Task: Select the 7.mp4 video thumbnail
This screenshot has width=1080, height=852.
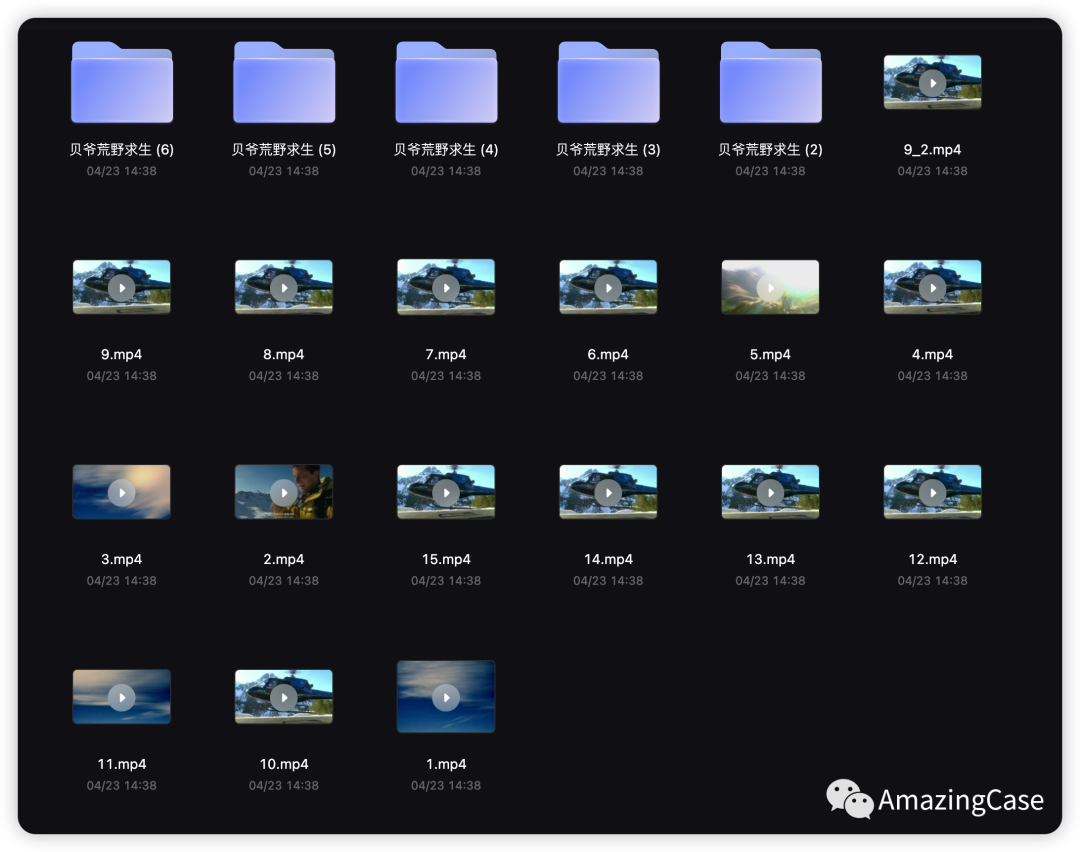Action: (x=446, y=287)
